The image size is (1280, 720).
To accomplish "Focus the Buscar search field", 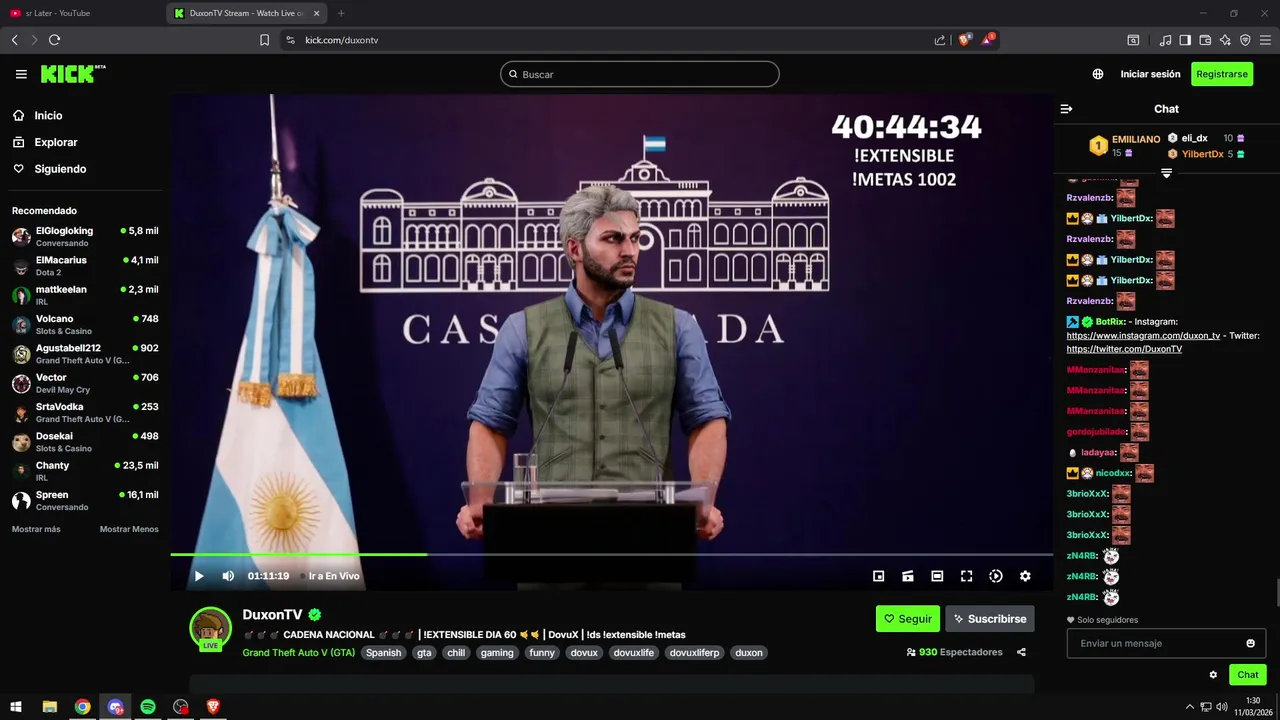I will [x=640, y=74].
